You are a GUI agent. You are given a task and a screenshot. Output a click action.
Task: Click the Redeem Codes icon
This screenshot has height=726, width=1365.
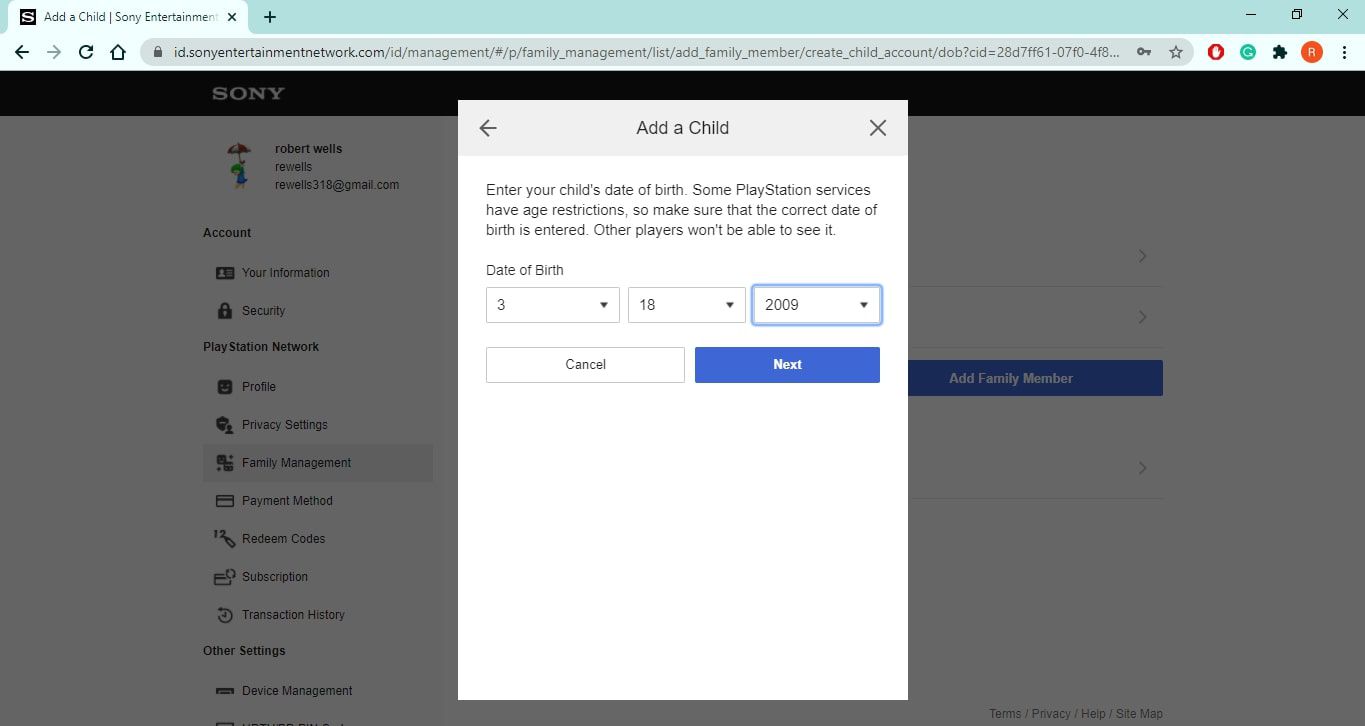coord(225,539)
